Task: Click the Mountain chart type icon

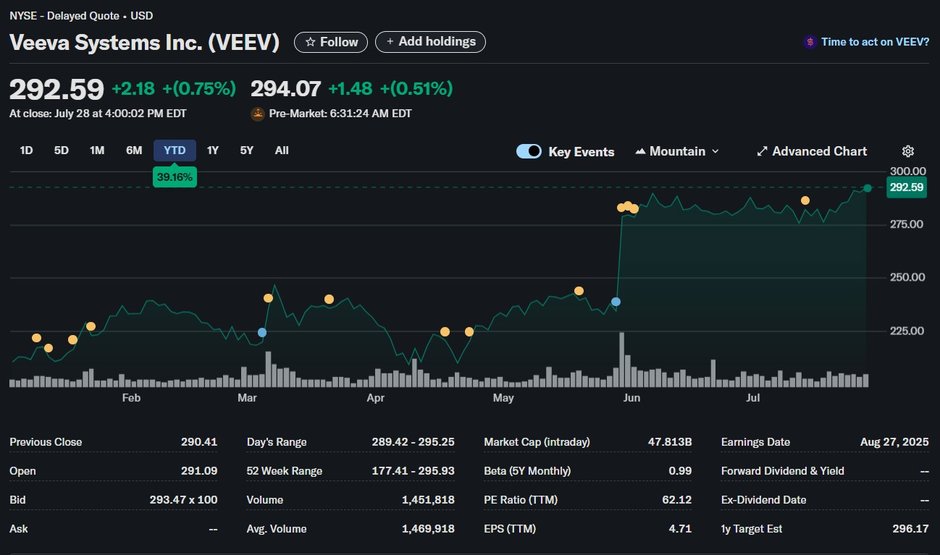Action: click(x=640, y=152)
